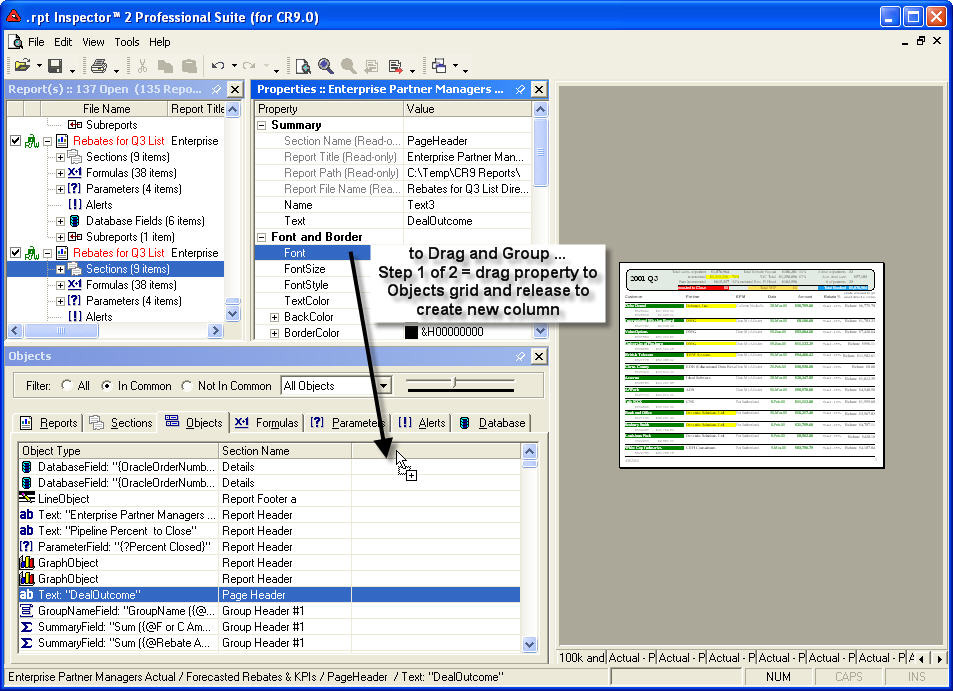Screen dimensions: 953x691
Task: Click the GroupNameField row icon
Action: click(x=26, y=610)
